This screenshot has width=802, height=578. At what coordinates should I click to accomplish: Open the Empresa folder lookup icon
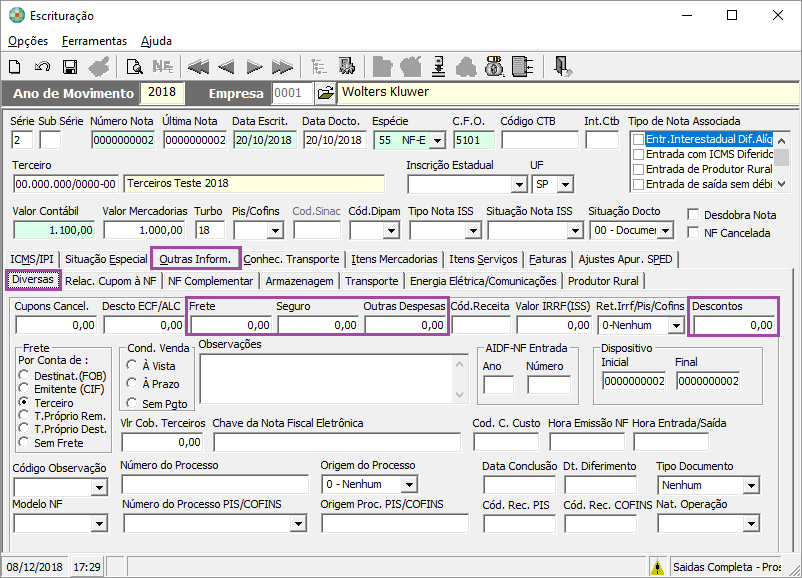click(x=325, y=93)
